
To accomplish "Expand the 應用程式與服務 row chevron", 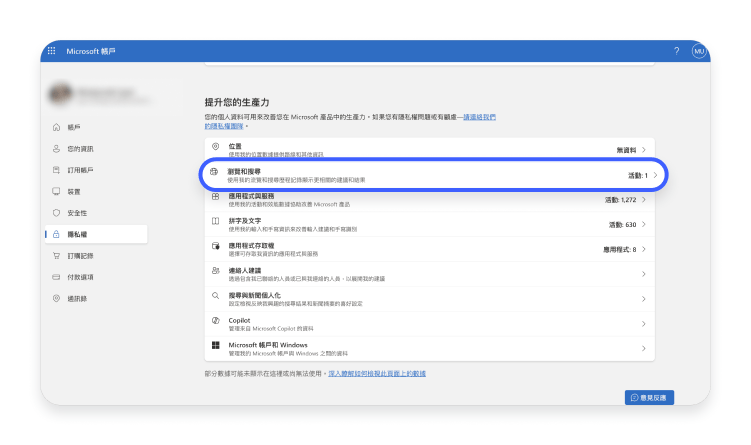I will point(644,200).
